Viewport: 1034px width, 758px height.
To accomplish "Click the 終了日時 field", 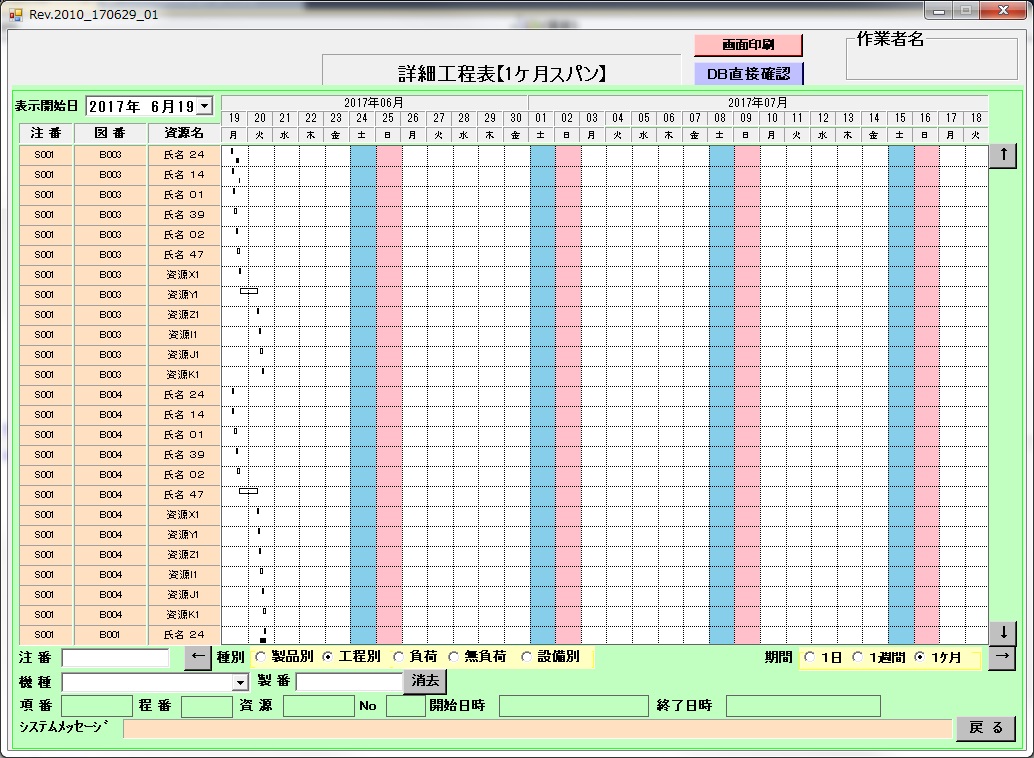I will click(803, 706).
